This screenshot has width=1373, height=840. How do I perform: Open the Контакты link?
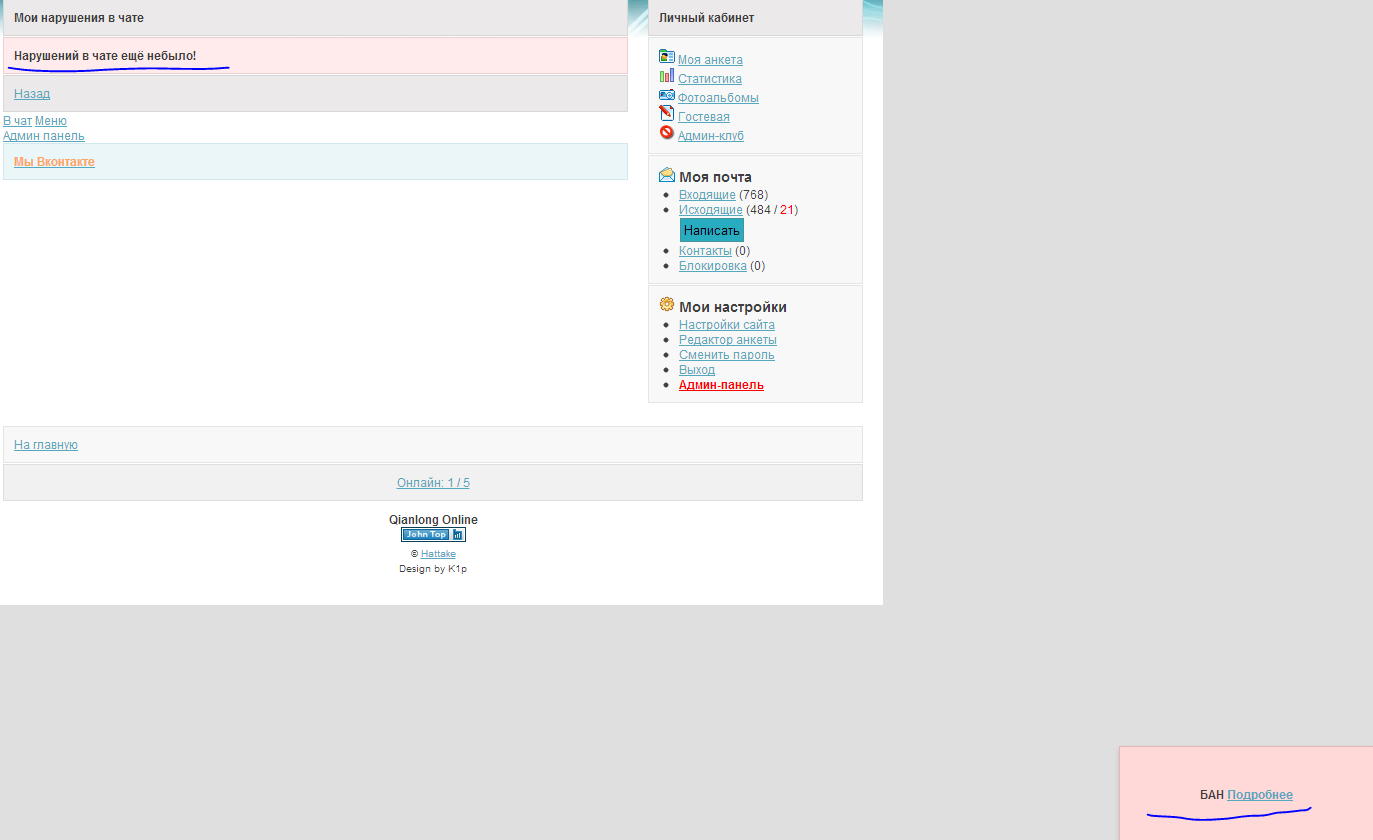(705, 251)
